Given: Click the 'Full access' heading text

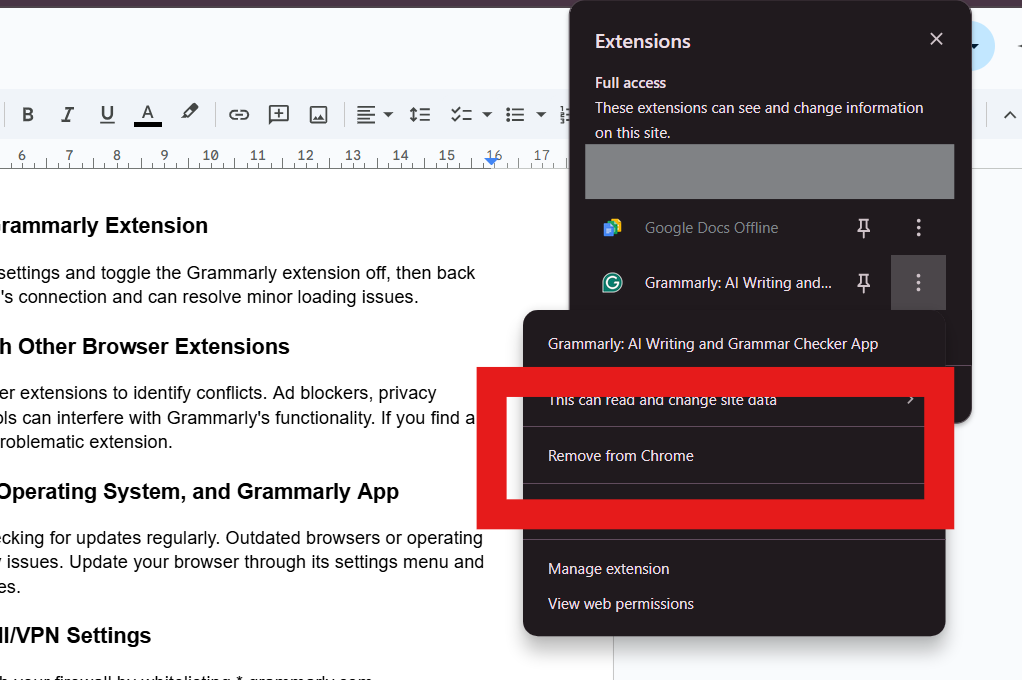Looking at the screenshot, I should point(630,83).
